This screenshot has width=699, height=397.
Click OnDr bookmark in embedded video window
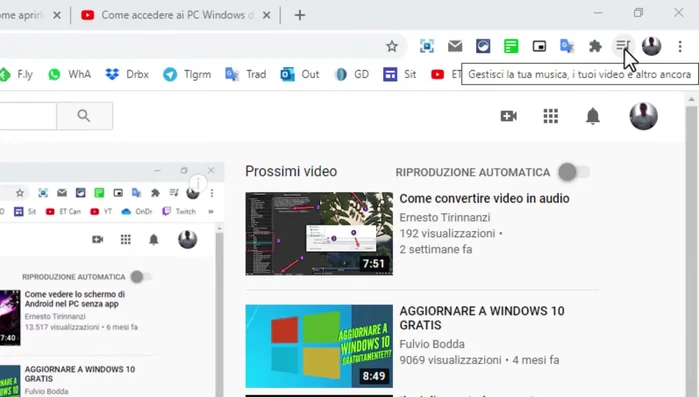coord(137,211)
